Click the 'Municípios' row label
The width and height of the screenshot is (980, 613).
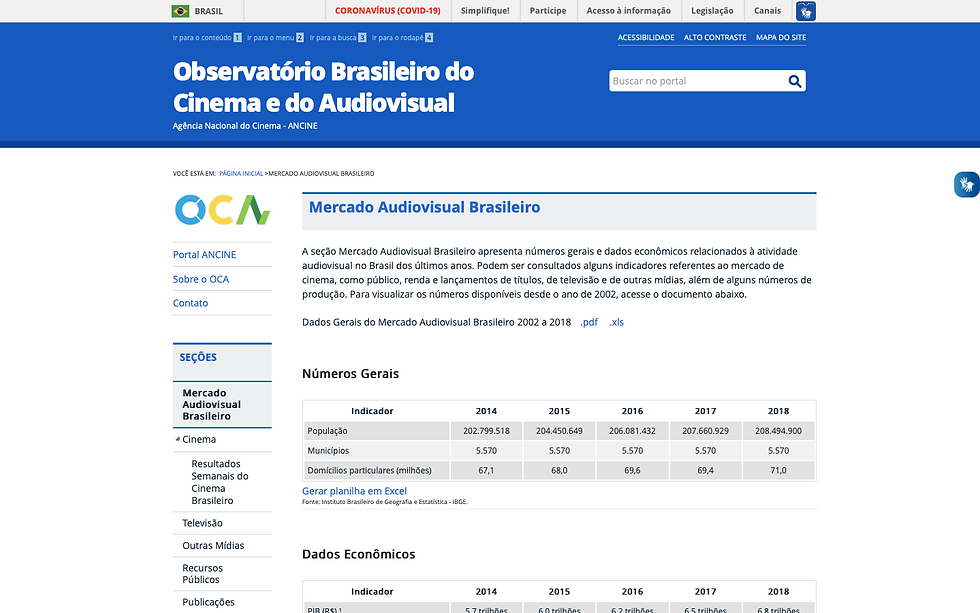coord(328,451)
